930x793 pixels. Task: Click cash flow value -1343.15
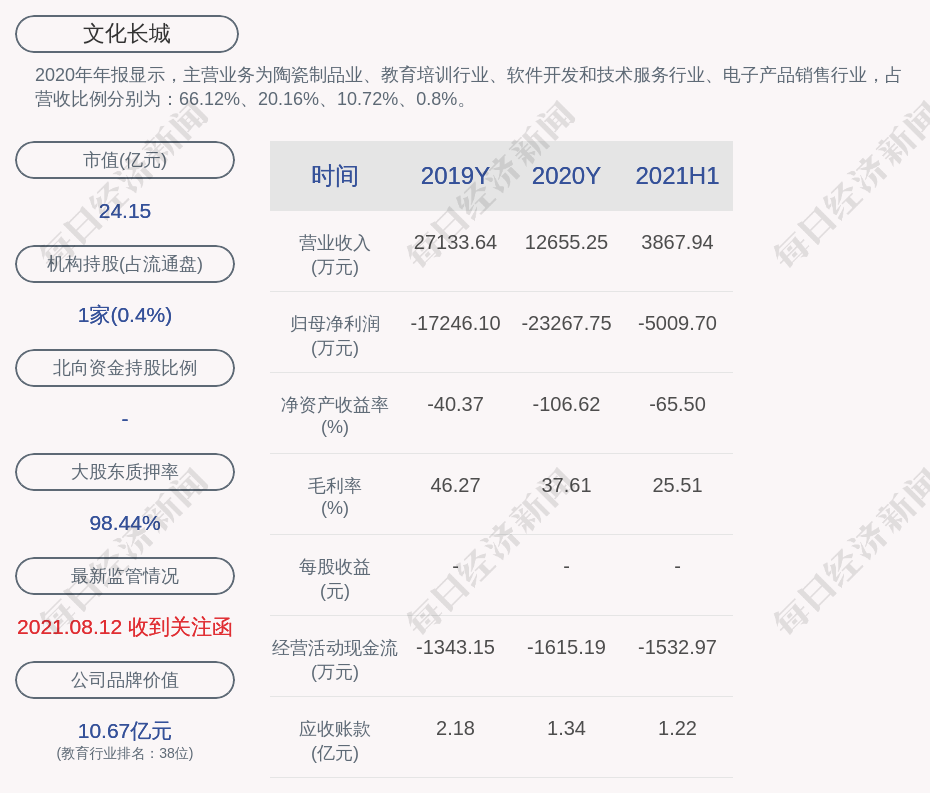click(x=455, y=647)
